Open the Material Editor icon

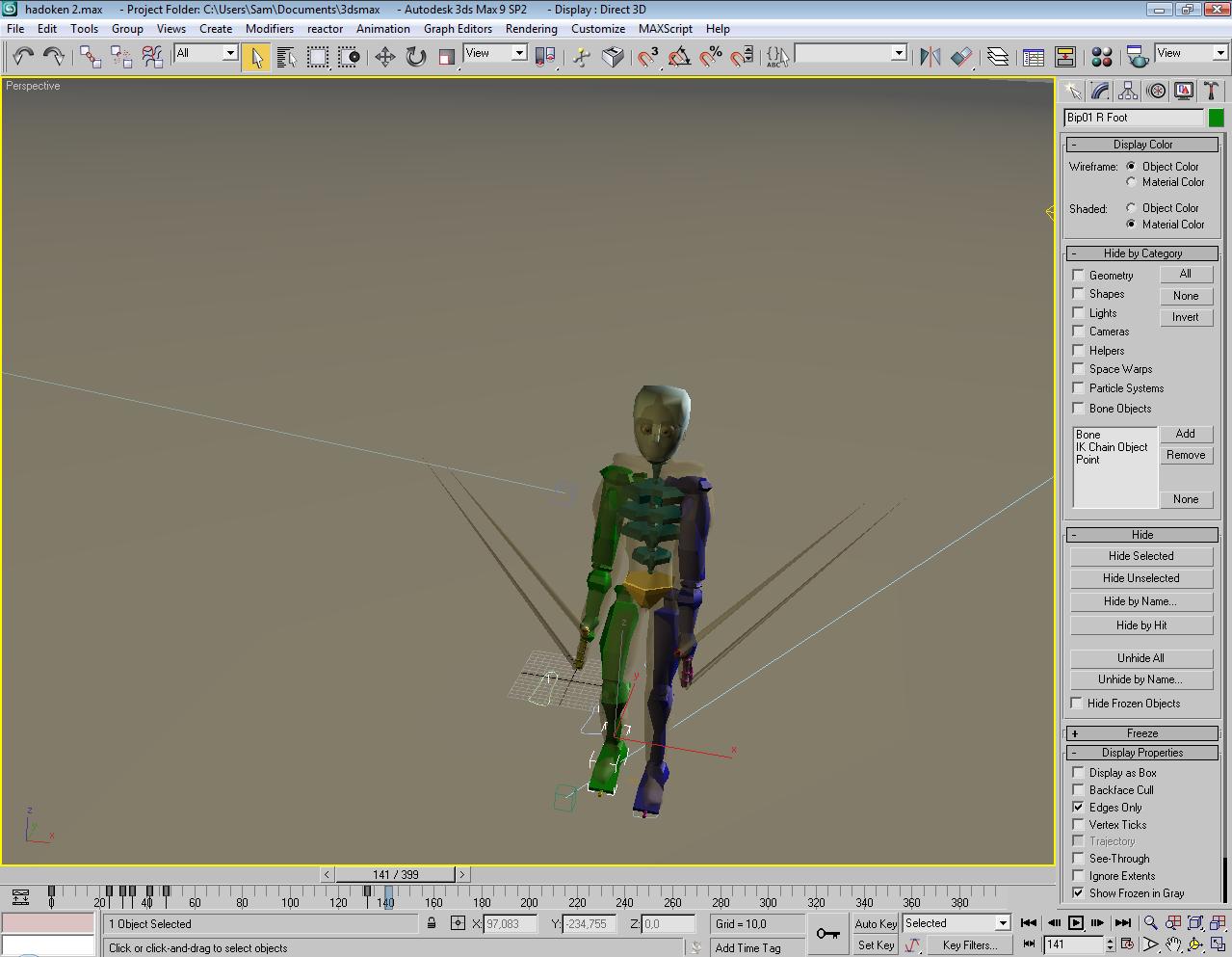coord(1102,57)
